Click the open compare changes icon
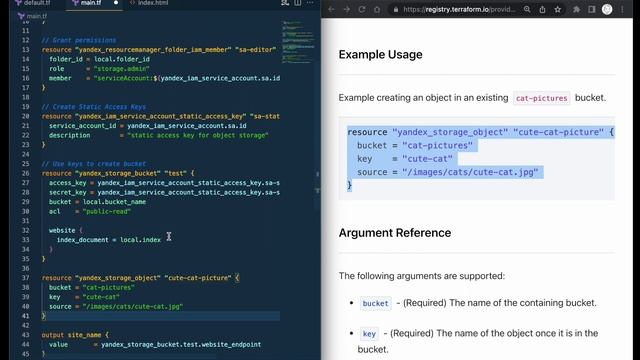 coord(285,3)
